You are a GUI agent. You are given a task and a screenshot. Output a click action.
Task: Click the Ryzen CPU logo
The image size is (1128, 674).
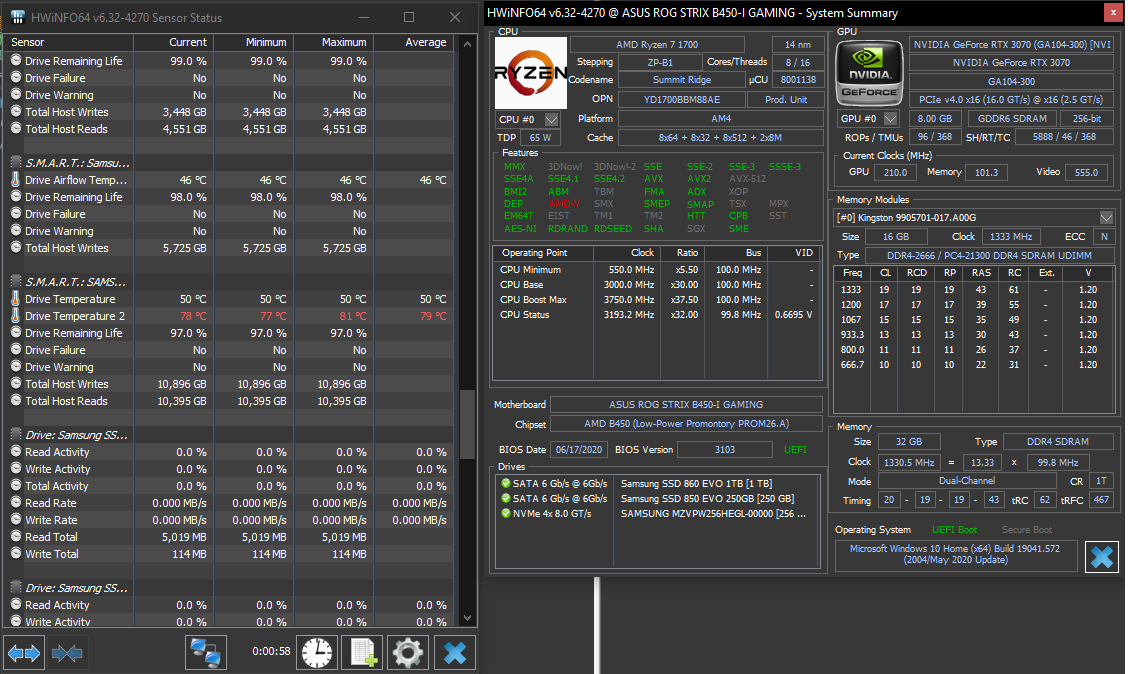[x=531, y=73]
